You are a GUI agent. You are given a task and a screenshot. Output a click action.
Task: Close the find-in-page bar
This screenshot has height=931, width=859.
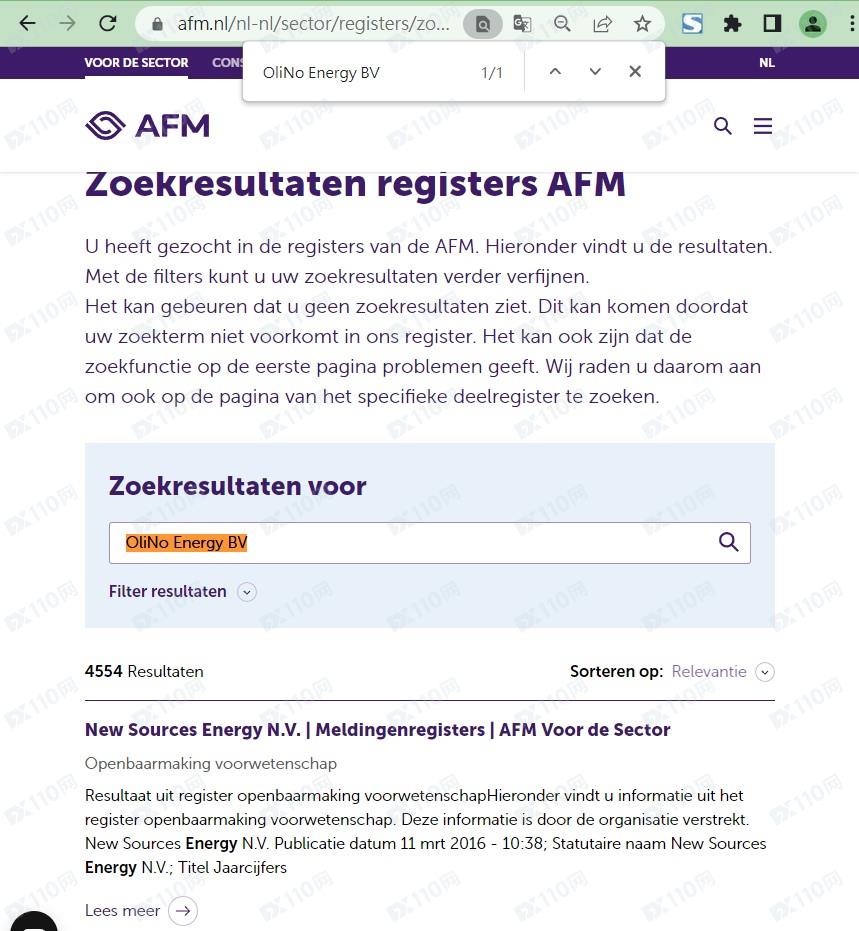(635, 72)
